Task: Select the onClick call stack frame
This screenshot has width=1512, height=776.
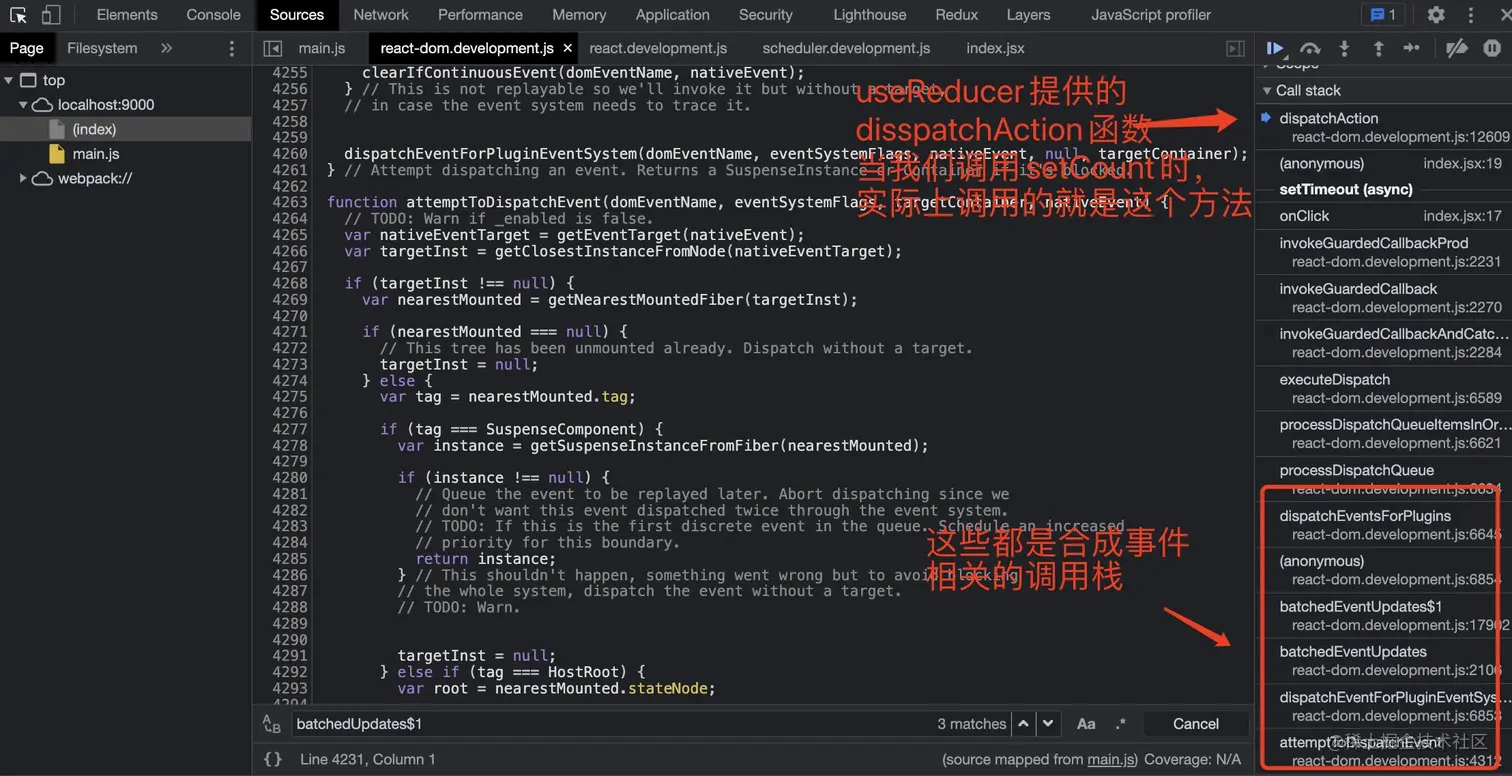Action: (1383, 215)
